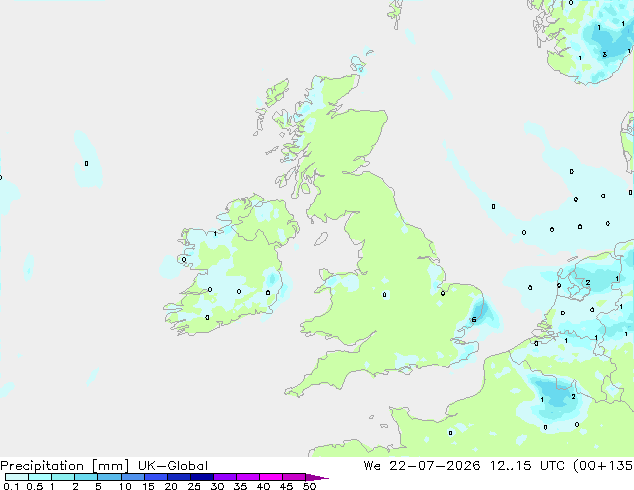
Task: Click the '12..15 UTC' time text
Action: pos(526,466)
